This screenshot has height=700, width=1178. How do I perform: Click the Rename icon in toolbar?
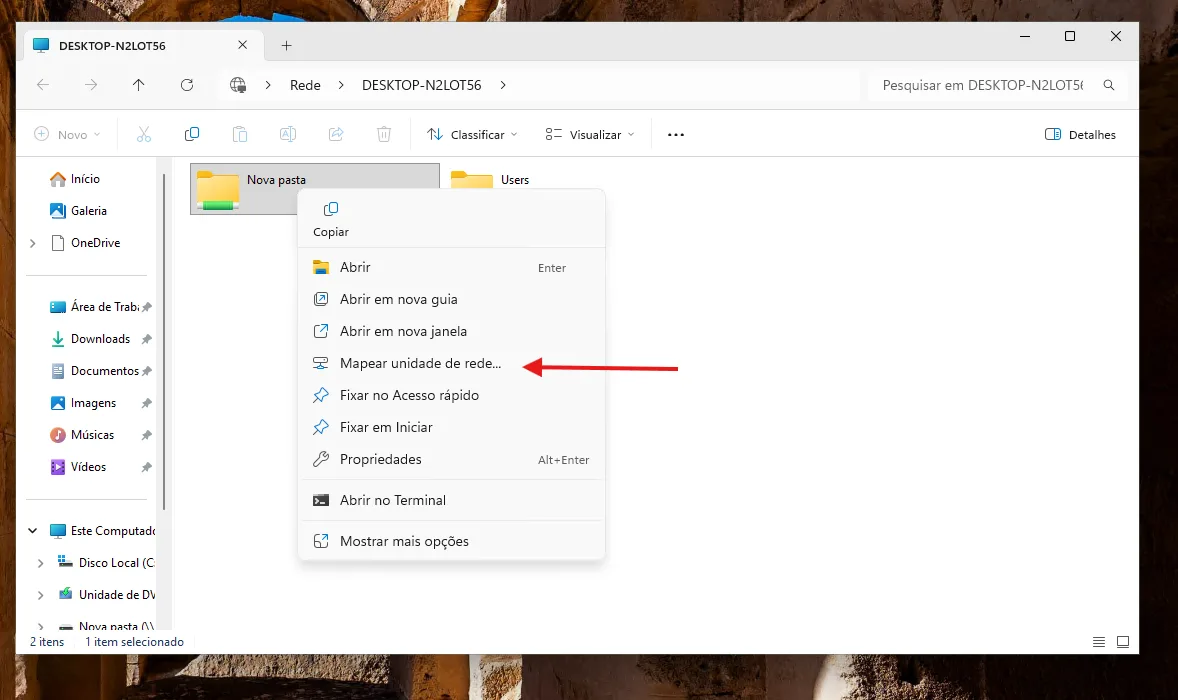(288, 134)
